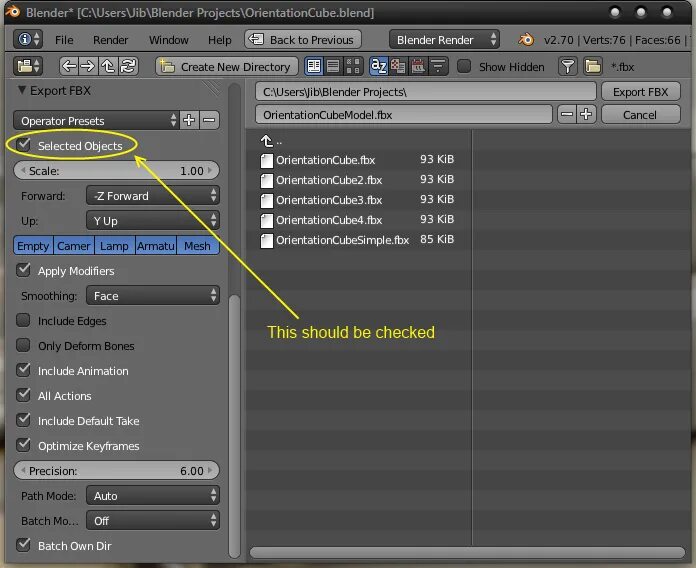
Task: Click the Blender logo in the info header
Action: point(526,39)
